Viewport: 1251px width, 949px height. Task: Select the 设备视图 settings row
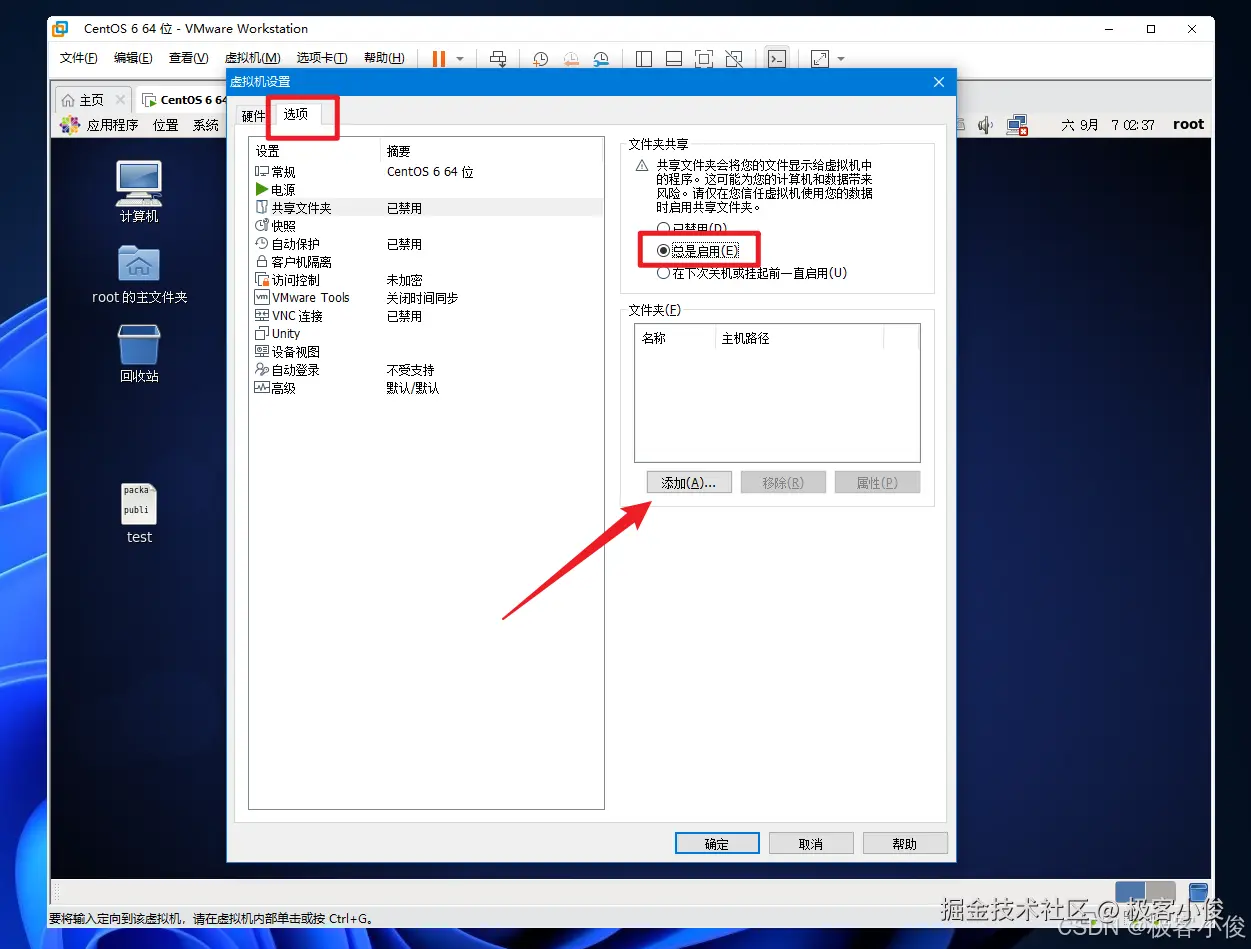(427, 352)
